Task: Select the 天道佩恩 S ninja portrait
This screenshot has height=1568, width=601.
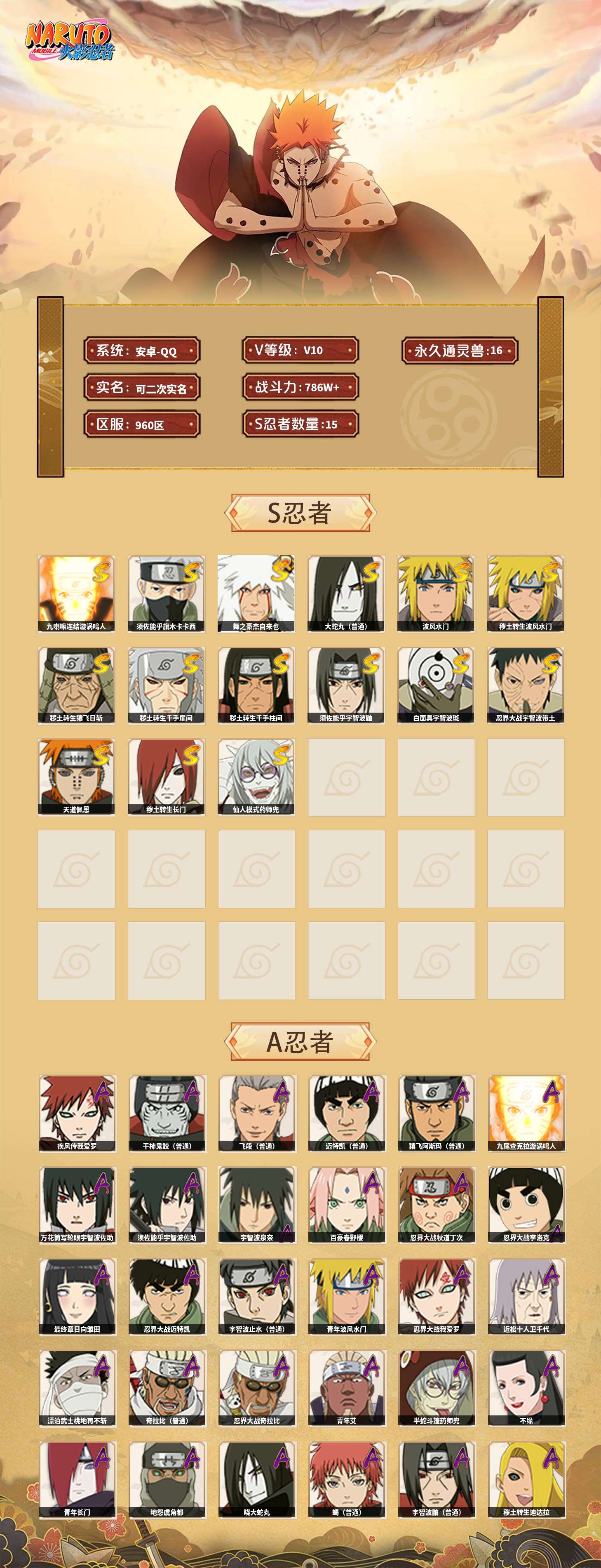Action: coord(76,777)
